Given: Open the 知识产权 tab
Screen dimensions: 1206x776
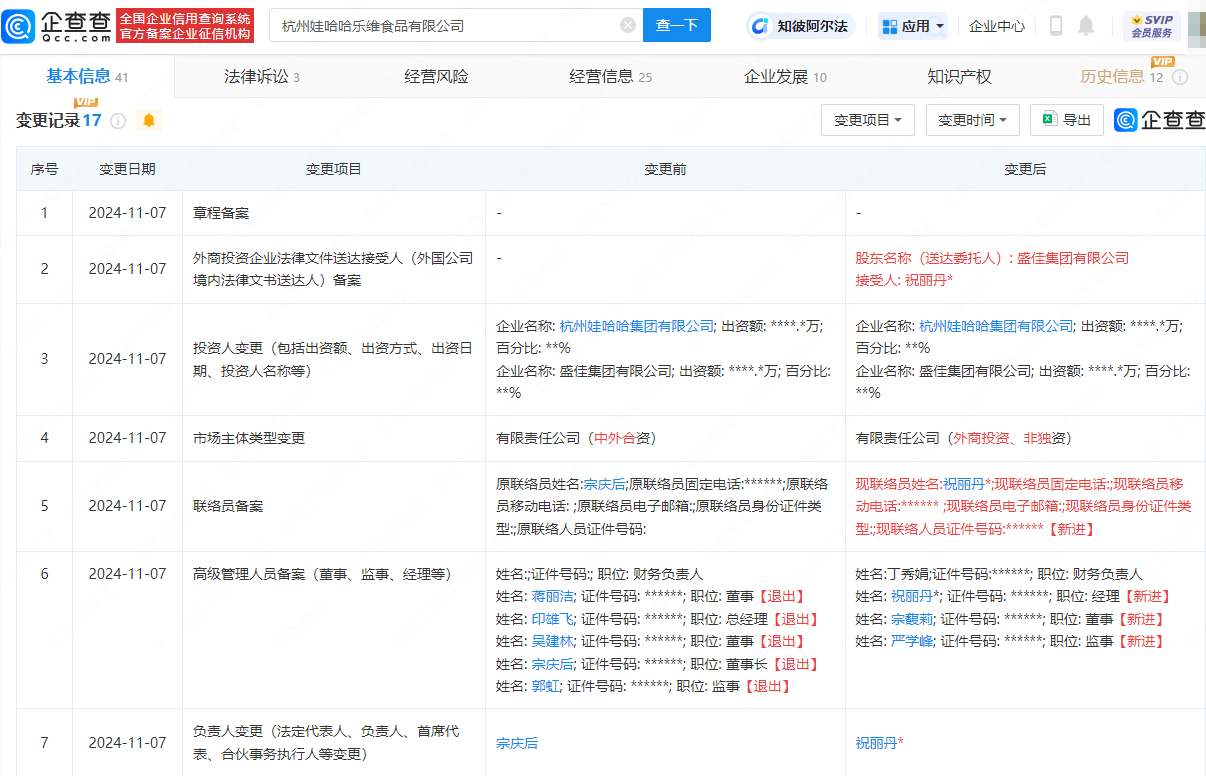Looking at the screenshot, I should 959,77.
